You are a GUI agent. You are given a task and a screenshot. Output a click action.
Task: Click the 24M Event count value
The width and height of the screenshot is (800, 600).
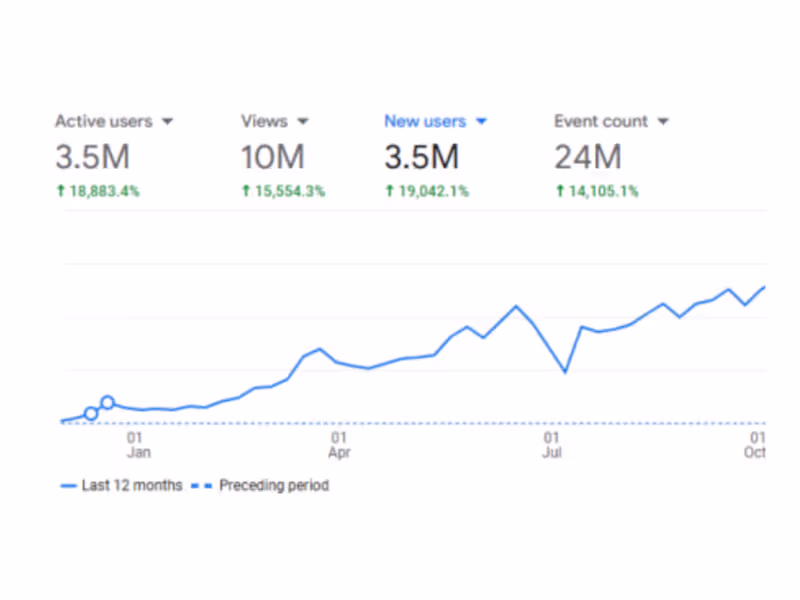[586, 157]
